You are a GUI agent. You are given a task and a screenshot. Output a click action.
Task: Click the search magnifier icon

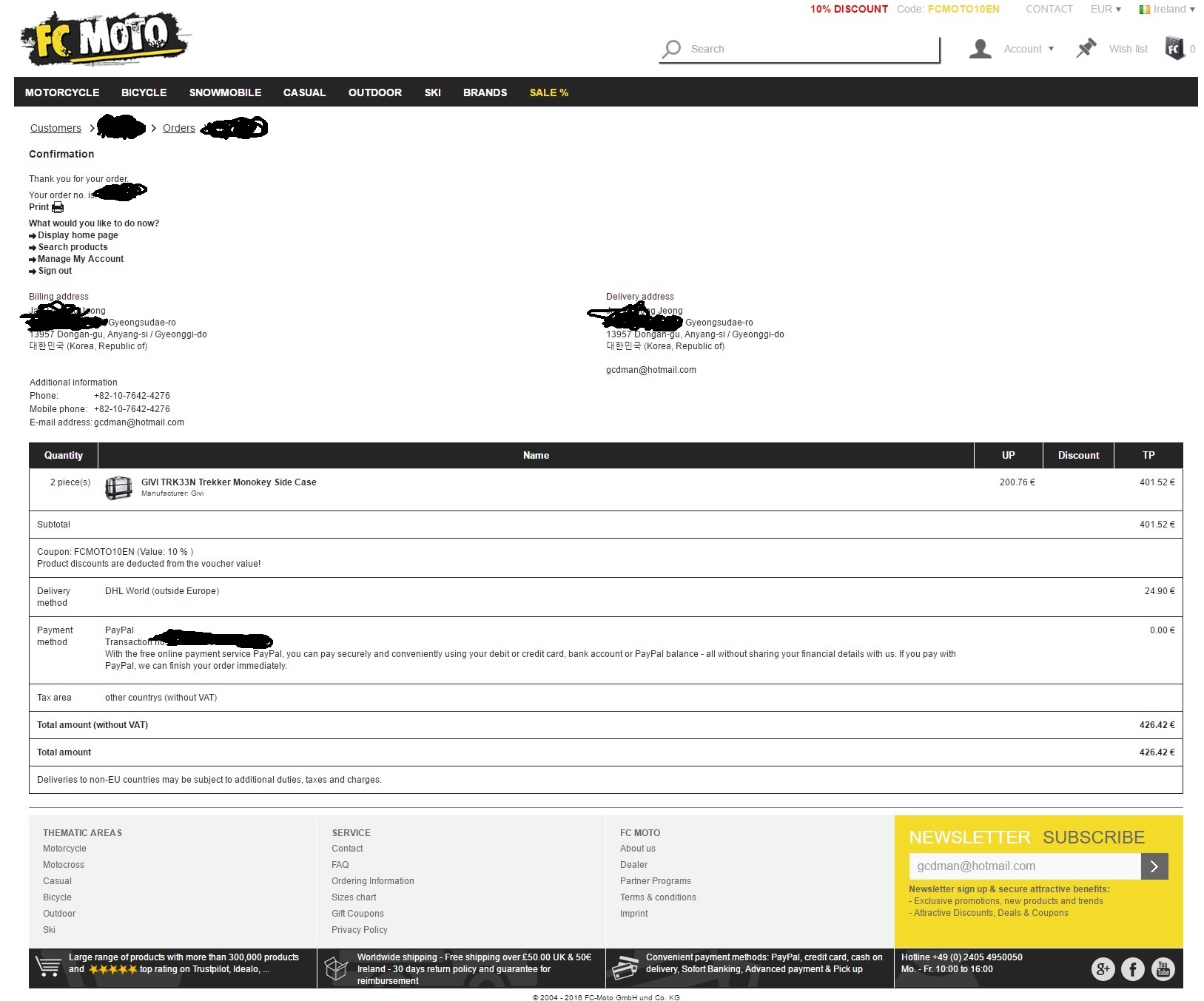tap(671, 49)
